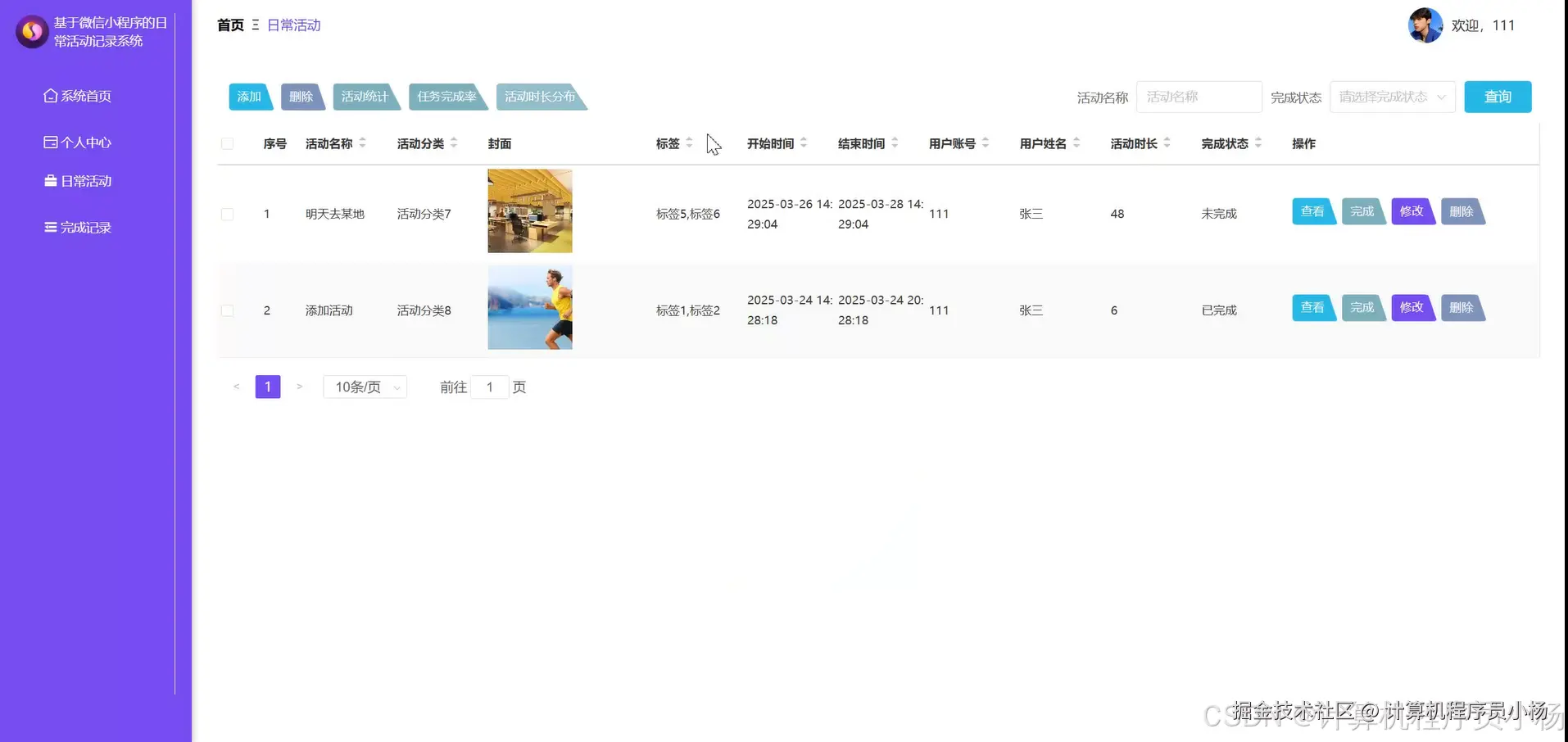Delete the 添加活动 activity
This screenshot has width=1568, height=742.
1462,308
